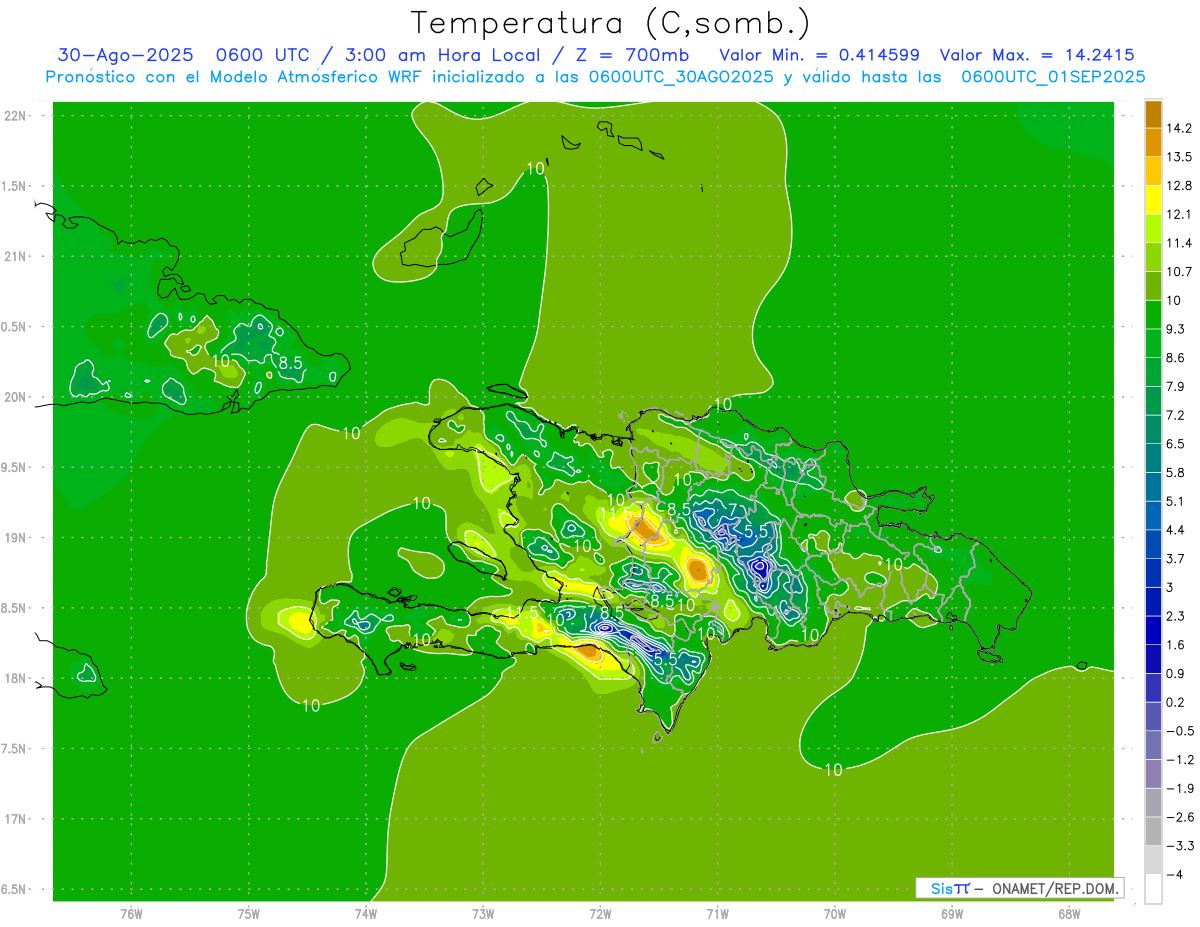Click the "70W" longitude axis label

(x=835, y=914)
